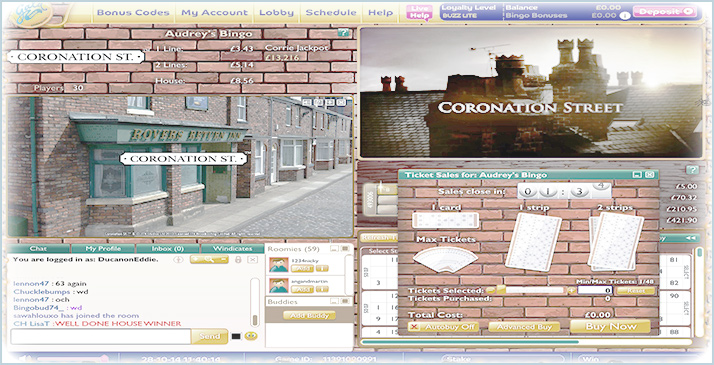714x365 pixels.
Task: Click the Coronation Street video thumbnail
Action: 532,93
